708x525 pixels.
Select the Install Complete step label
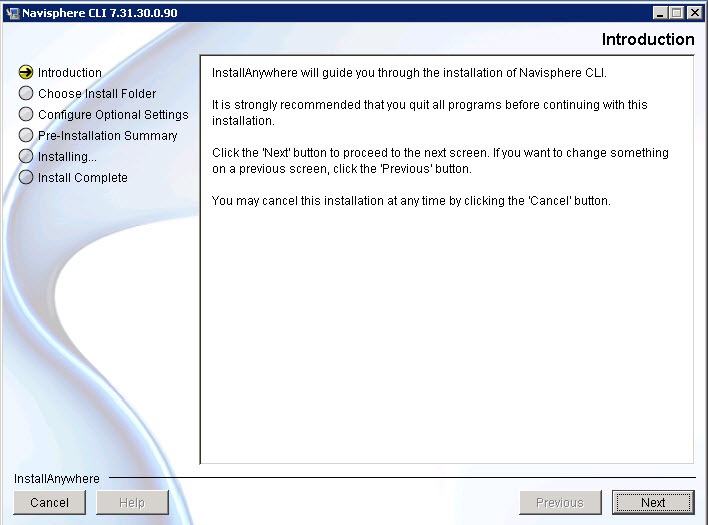[x=83, y=178]
